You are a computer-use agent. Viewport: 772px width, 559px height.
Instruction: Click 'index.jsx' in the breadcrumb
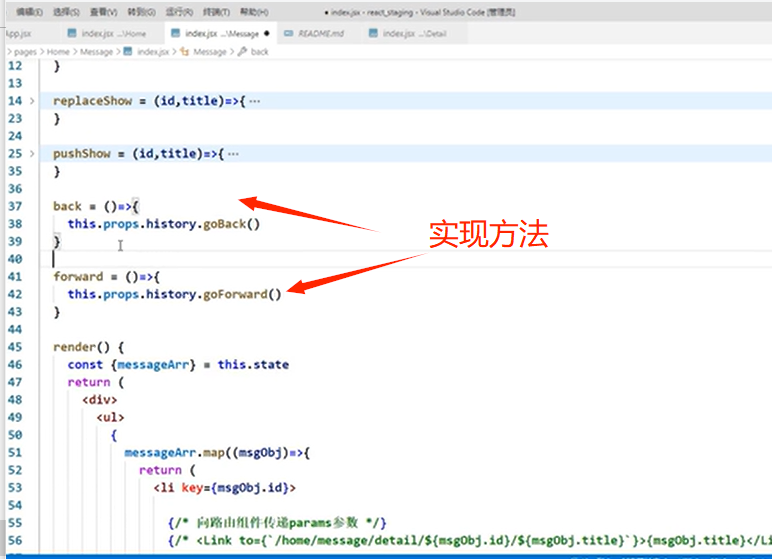tap(153, 52)
